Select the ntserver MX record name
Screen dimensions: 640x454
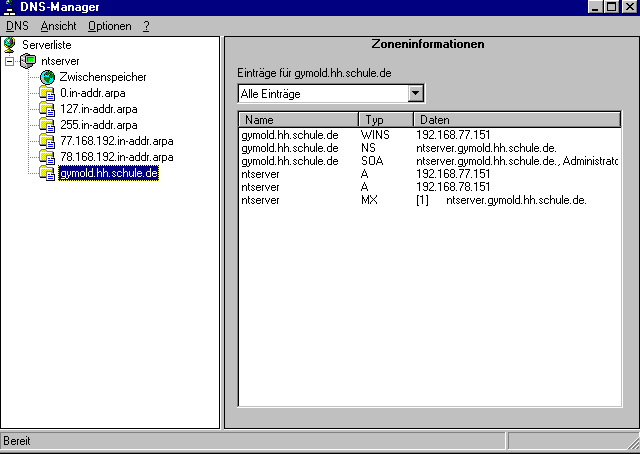click(x=260, y=200)
